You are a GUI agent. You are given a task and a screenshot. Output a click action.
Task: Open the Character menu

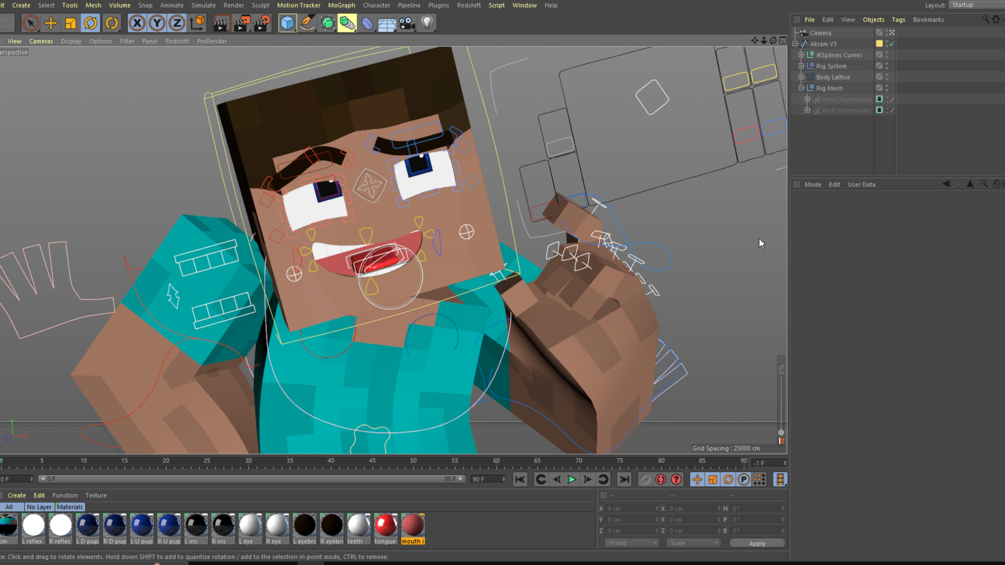coord(376,5)
